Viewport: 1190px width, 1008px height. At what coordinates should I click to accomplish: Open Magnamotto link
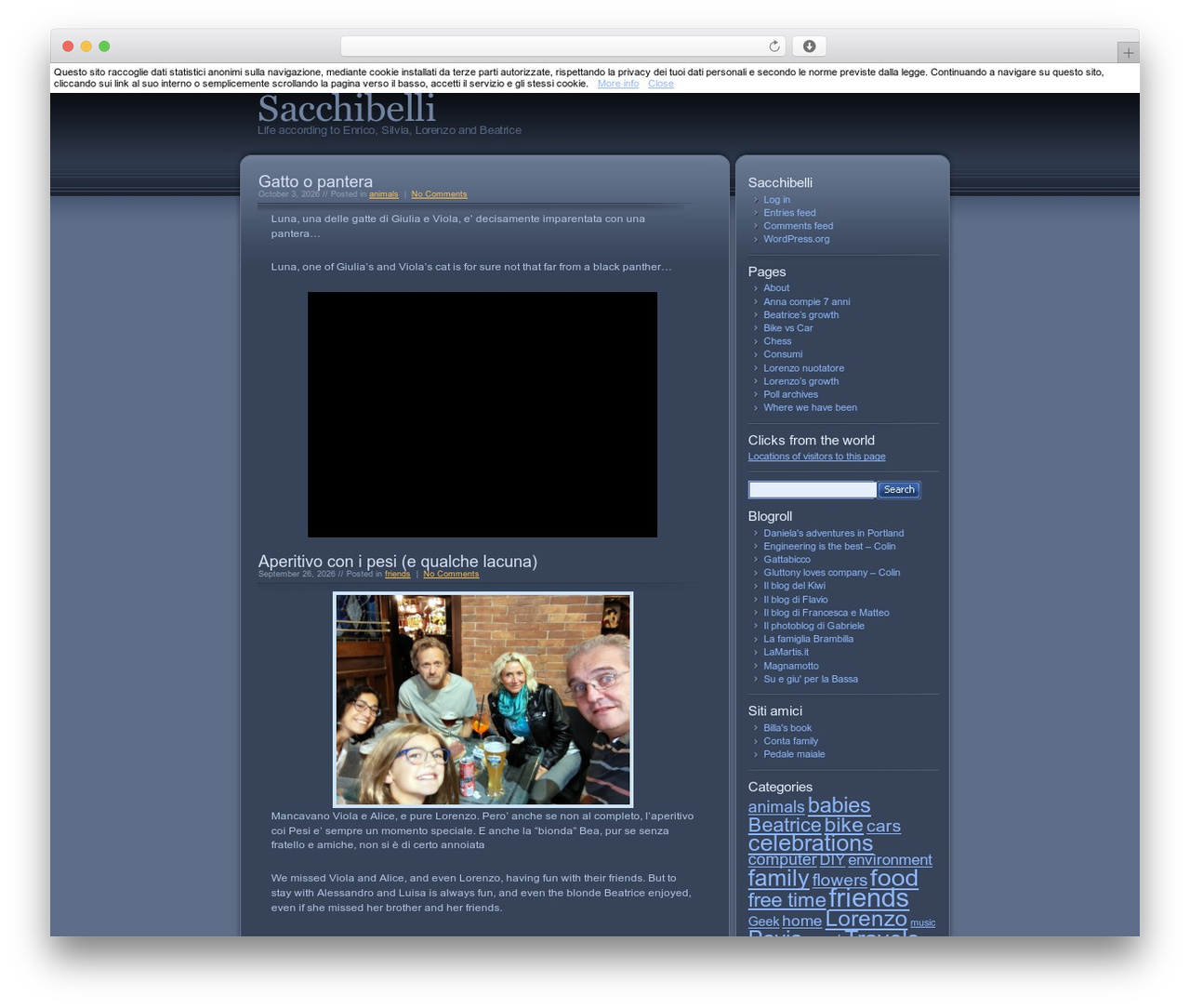click(x=790, y=666)
